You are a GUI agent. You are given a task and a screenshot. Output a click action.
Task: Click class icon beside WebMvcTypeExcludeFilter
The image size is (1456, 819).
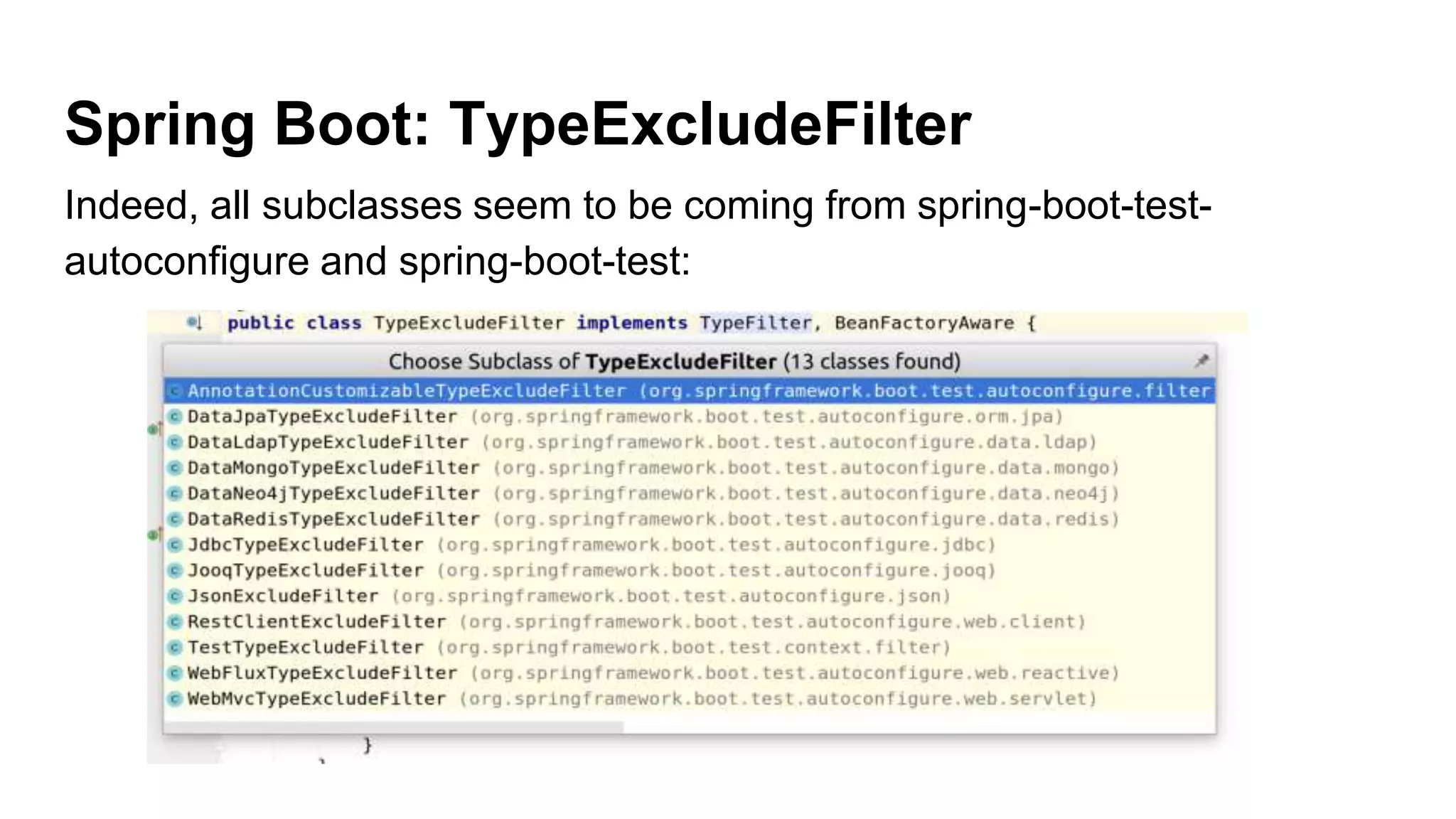coord(175,699)
